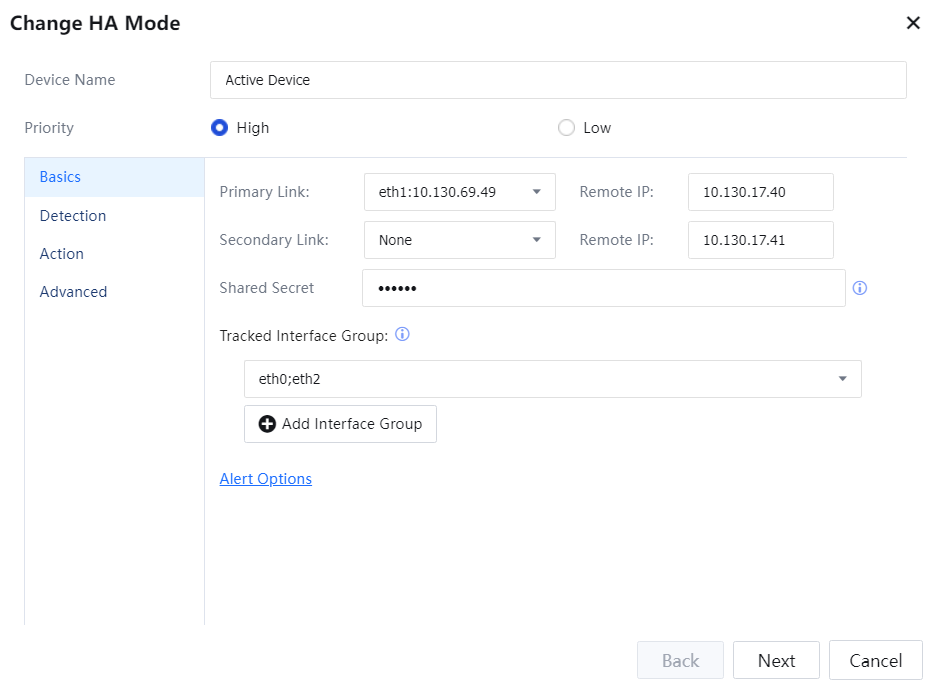This screenshot has height=685, width=937.
Task: Open the Alert Options link
Action: (x=265, y=479)
